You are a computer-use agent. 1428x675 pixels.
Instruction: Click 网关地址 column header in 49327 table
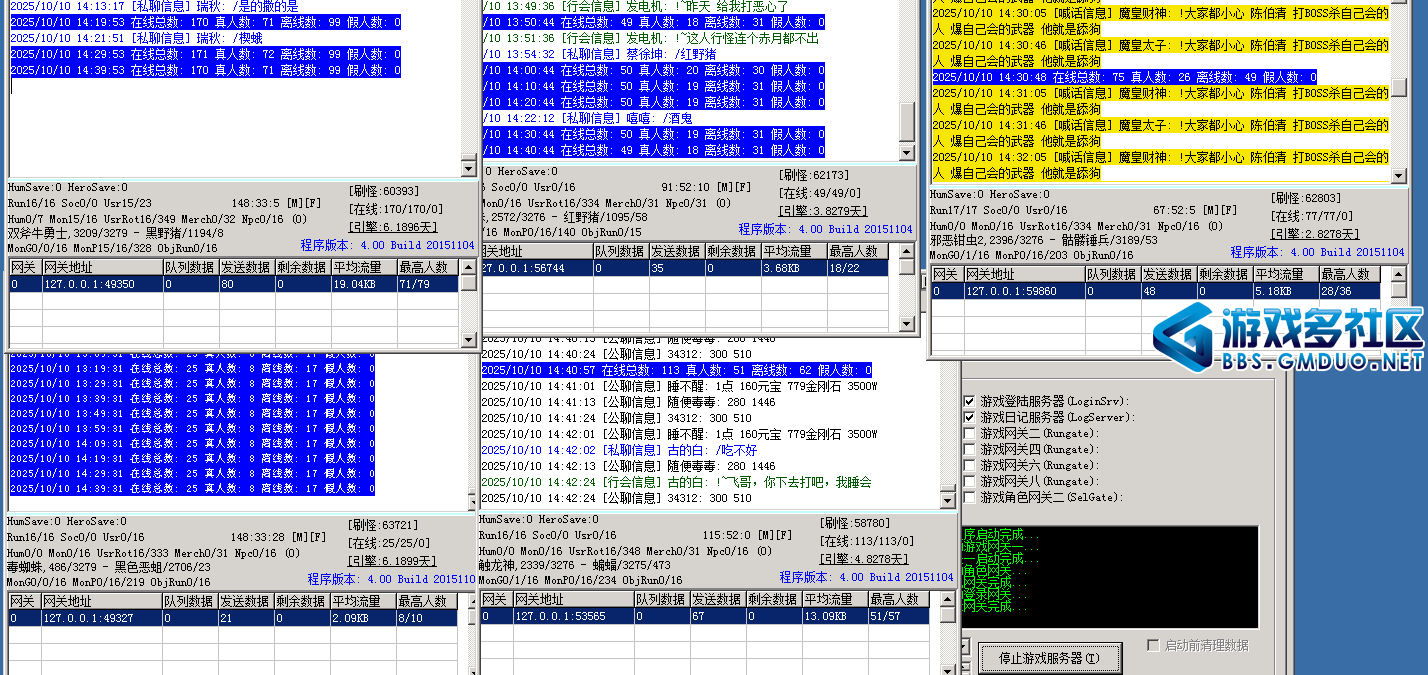(x=100, y=601)
